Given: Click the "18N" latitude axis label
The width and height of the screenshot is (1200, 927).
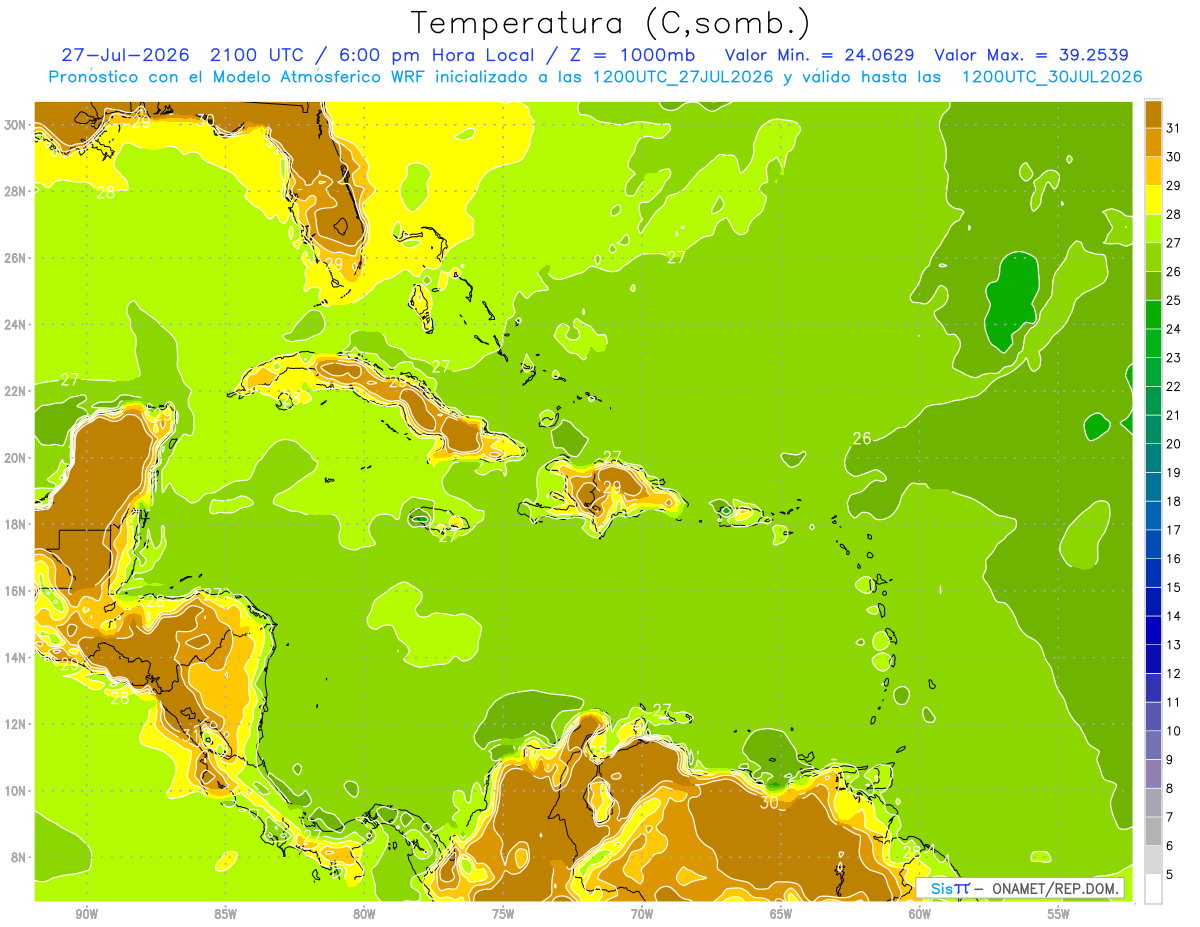Looking at the screenshot, I should 17,524.
